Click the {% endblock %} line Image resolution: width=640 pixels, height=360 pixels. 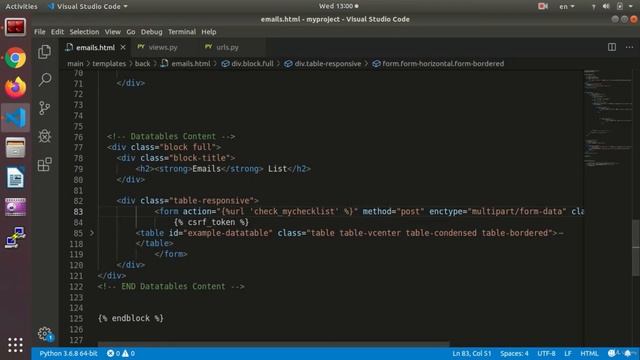pyautogui.click(x=131, y=318)
